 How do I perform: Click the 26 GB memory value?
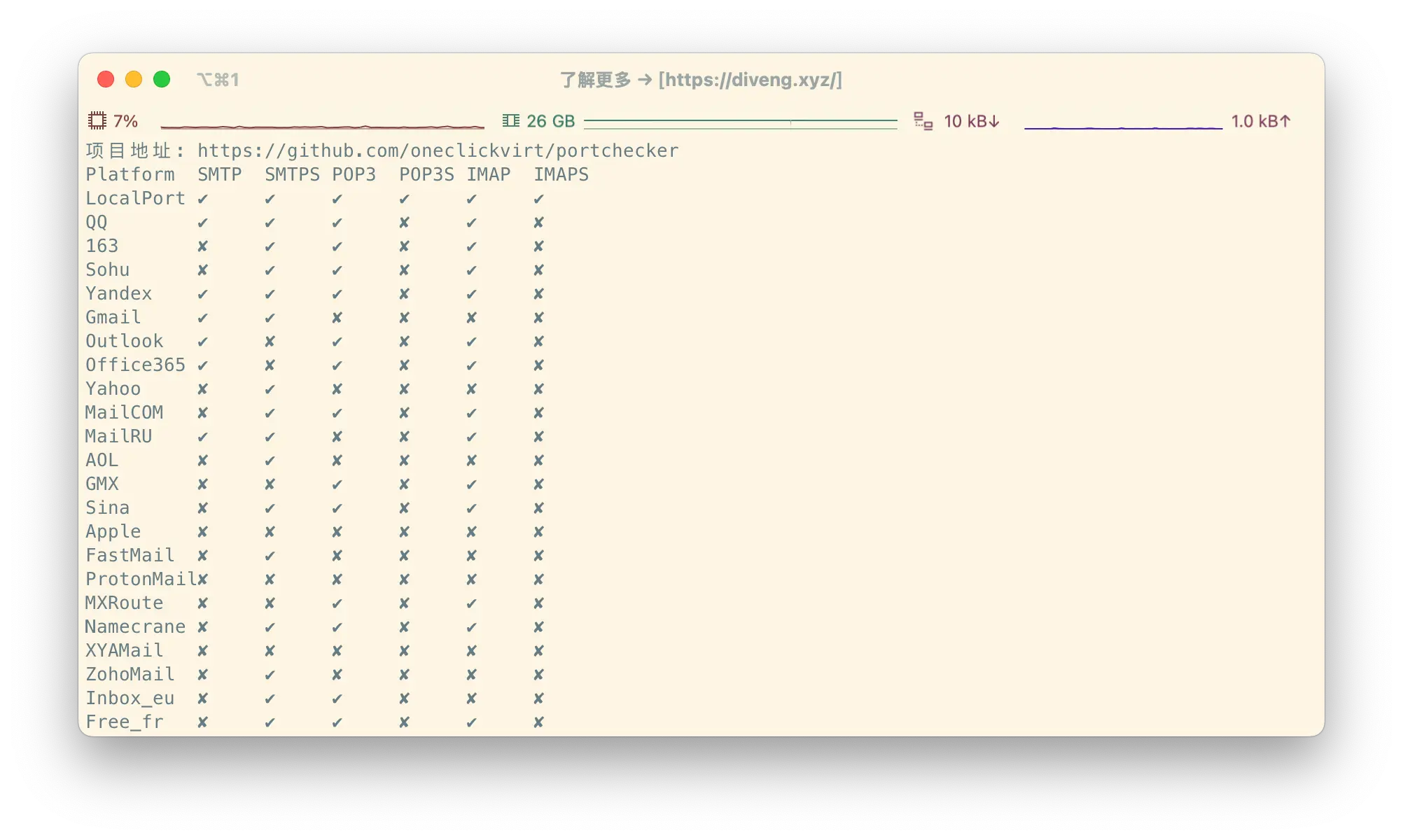551,121
